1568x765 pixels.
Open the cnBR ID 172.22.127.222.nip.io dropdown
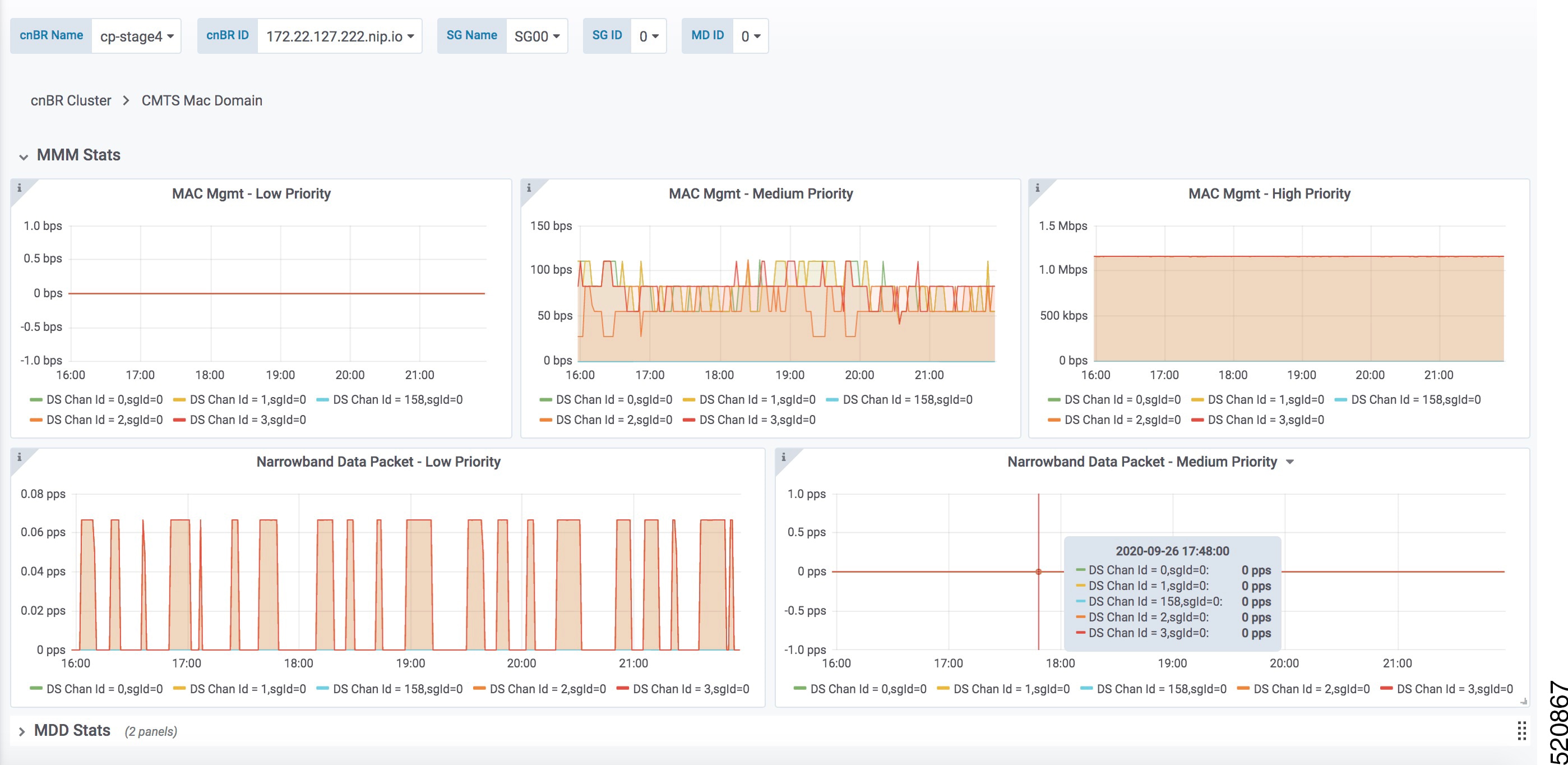pos(340,36)
